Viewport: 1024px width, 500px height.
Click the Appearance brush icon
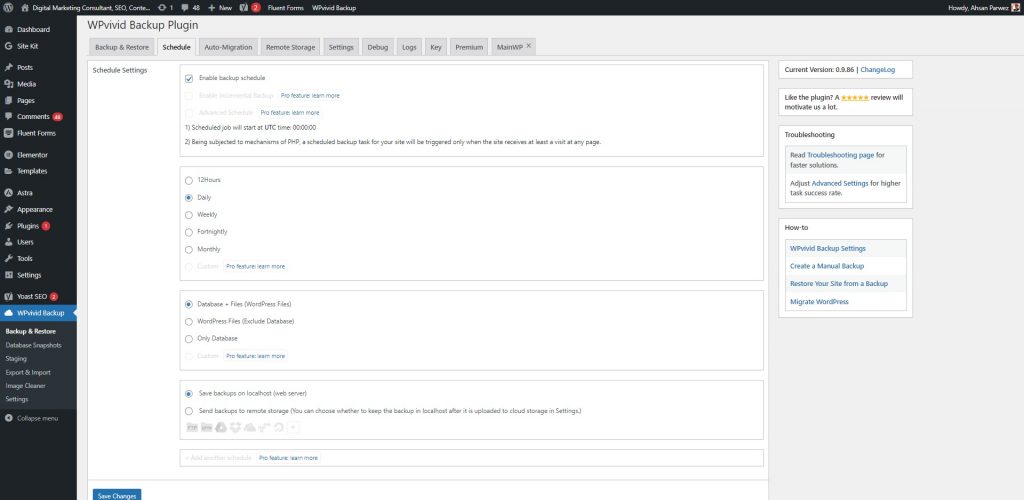8,210
